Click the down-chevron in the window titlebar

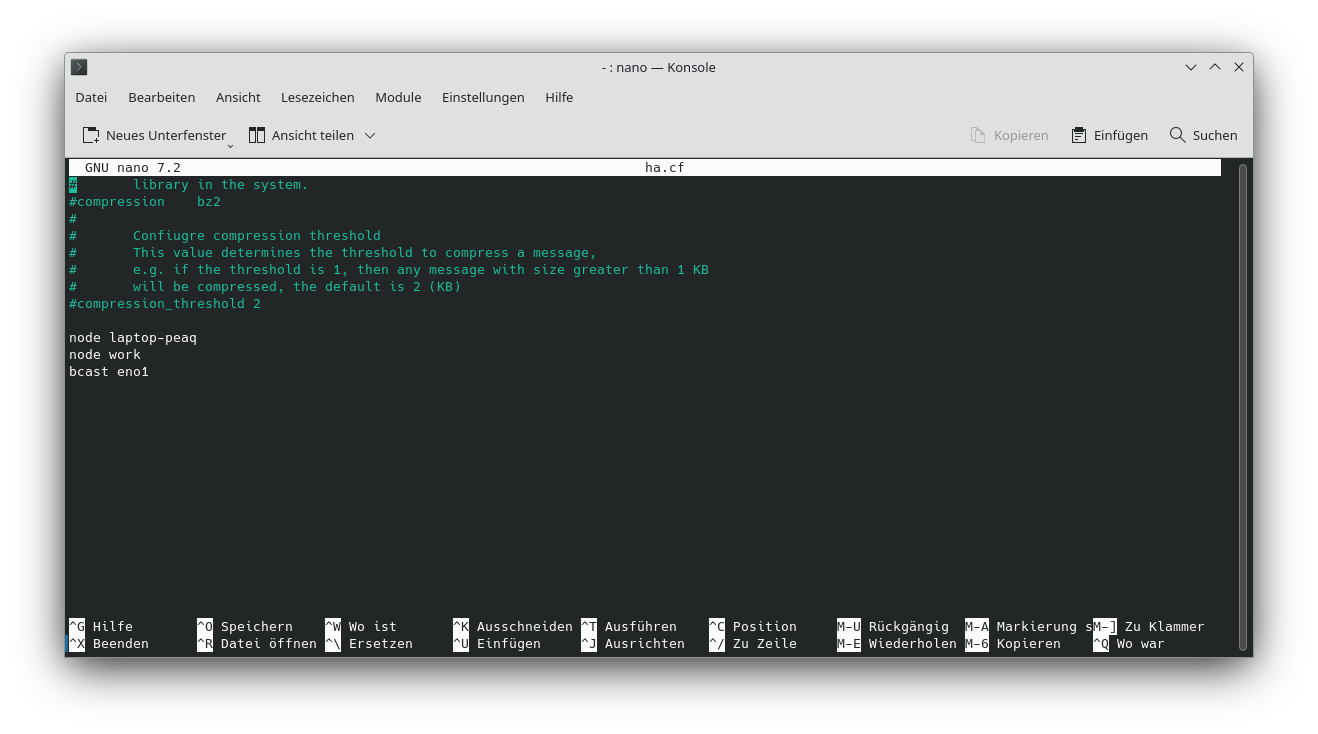click(1190, 67)
